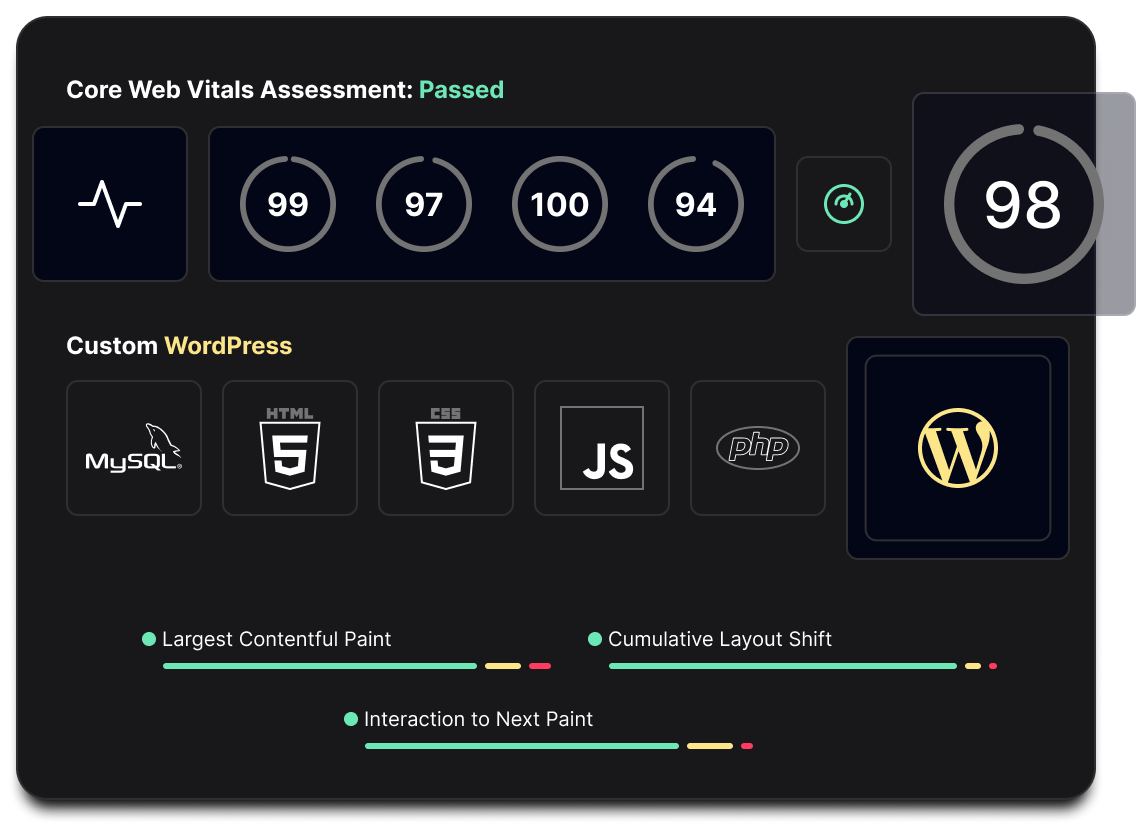This screenshot has height=824, width=1136.
Task: Select the score circle showing 94
Action: (x=696, y=204)
